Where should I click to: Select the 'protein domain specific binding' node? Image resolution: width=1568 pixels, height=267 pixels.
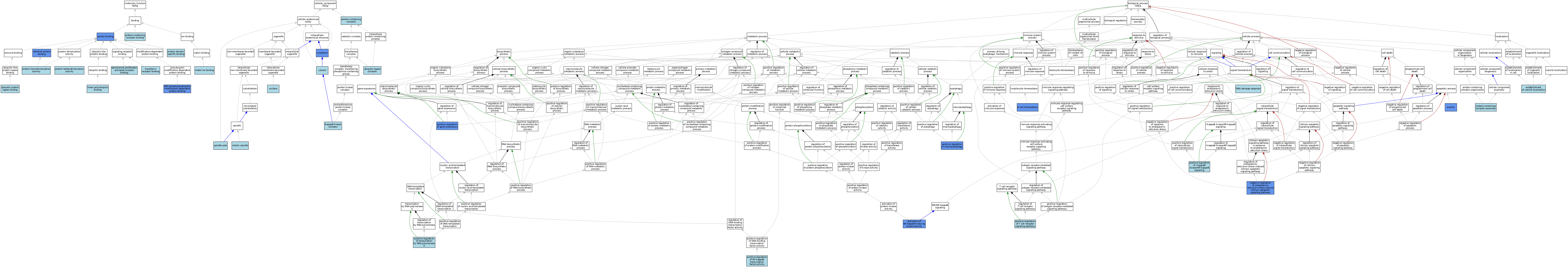click(176, 53)
